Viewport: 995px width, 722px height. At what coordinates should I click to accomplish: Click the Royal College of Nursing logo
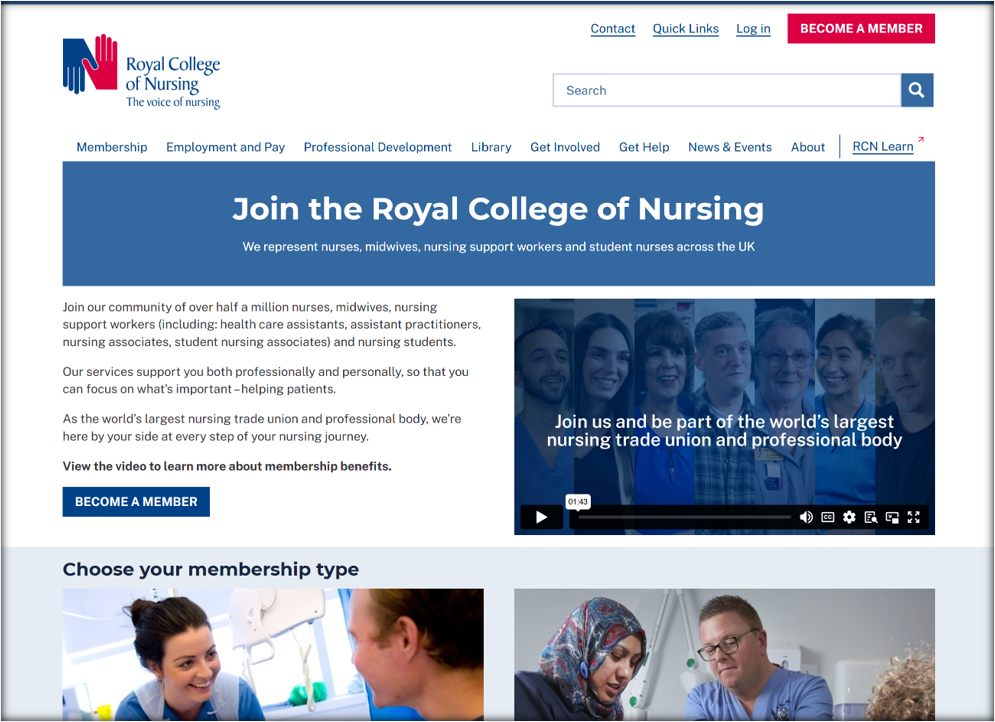pyautogui.click(x=142, y=72)
